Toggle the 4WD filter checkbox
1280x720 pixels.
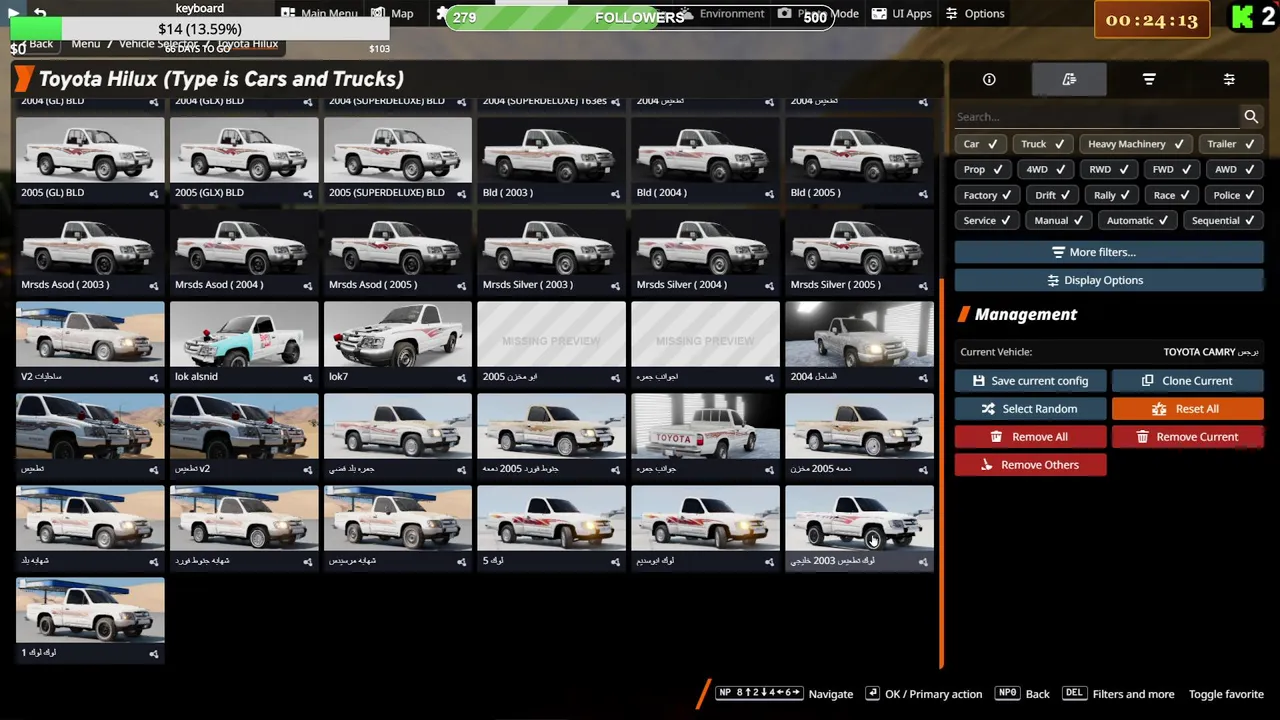[1046, 170]
